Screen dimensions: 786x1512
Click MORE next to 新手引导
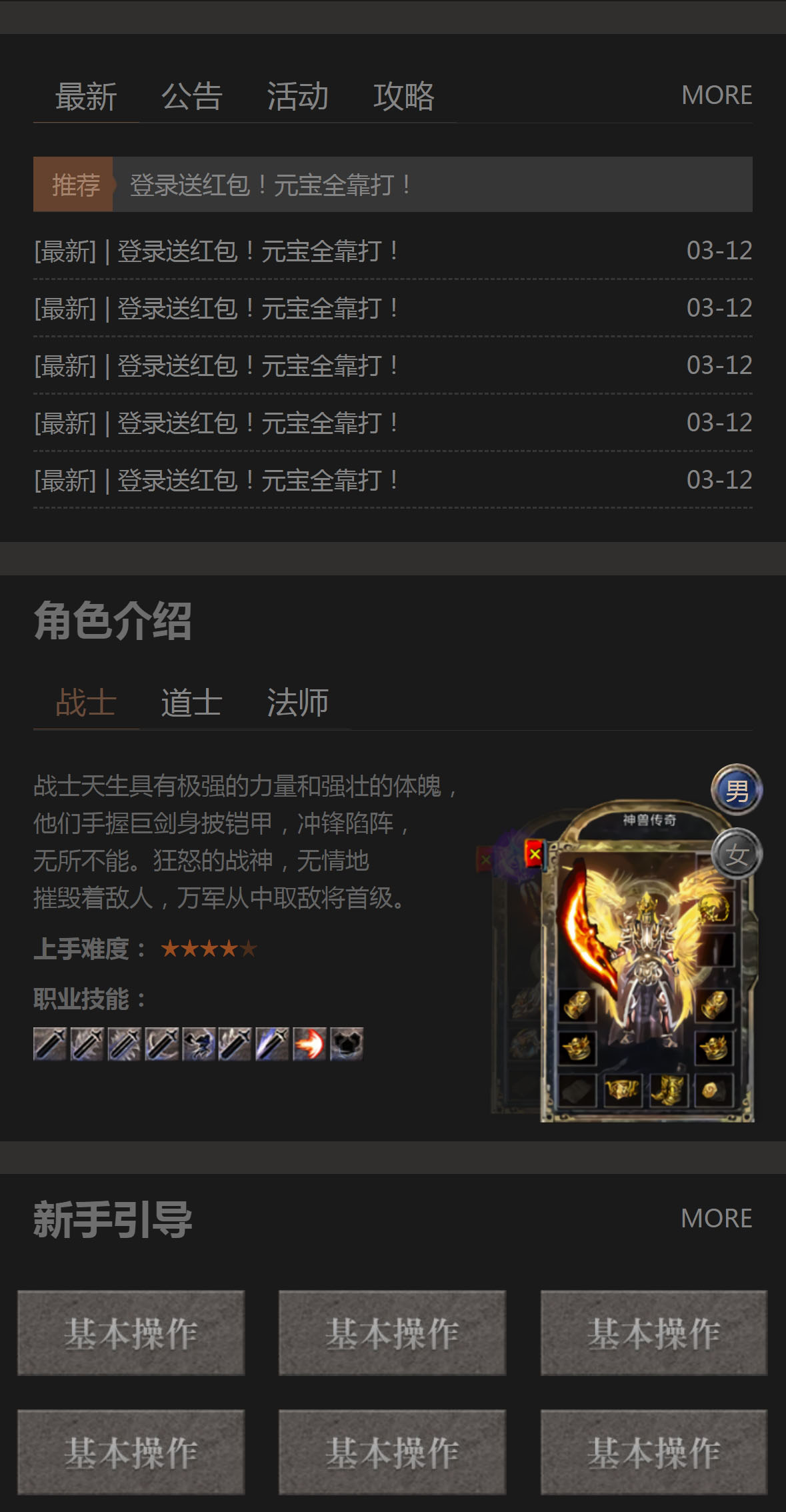click(x=717, y=1219)
